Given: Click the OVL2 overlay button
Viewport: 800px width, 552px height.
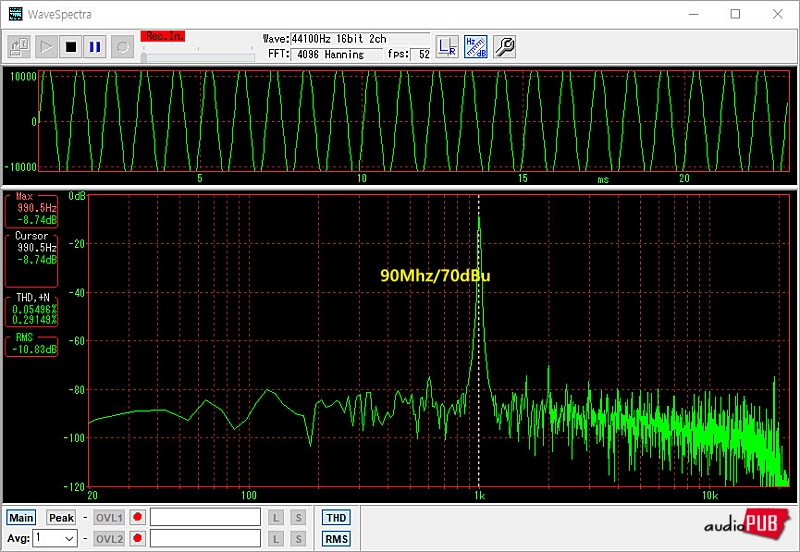Looking at the screenshot, I should click(109, 539).
